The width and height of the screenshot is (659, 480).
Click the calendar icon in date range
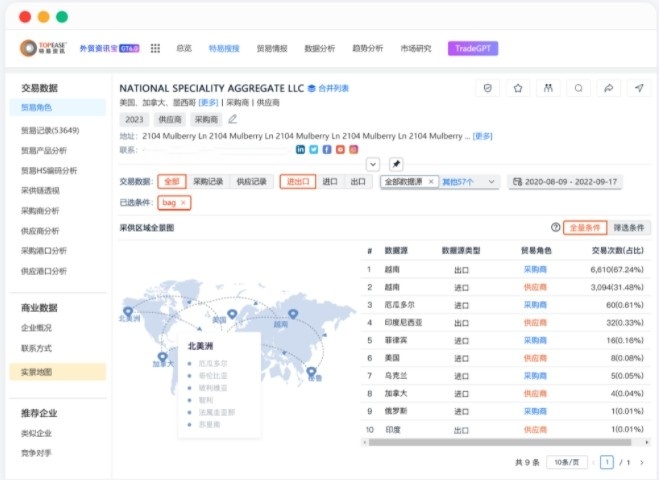tap(517, 182)
